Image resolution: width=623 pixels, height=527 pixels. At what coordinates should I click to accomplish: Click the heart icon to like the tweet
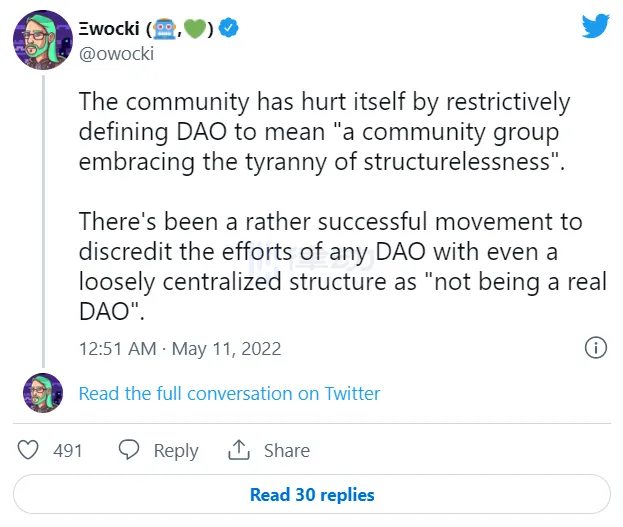30,451
